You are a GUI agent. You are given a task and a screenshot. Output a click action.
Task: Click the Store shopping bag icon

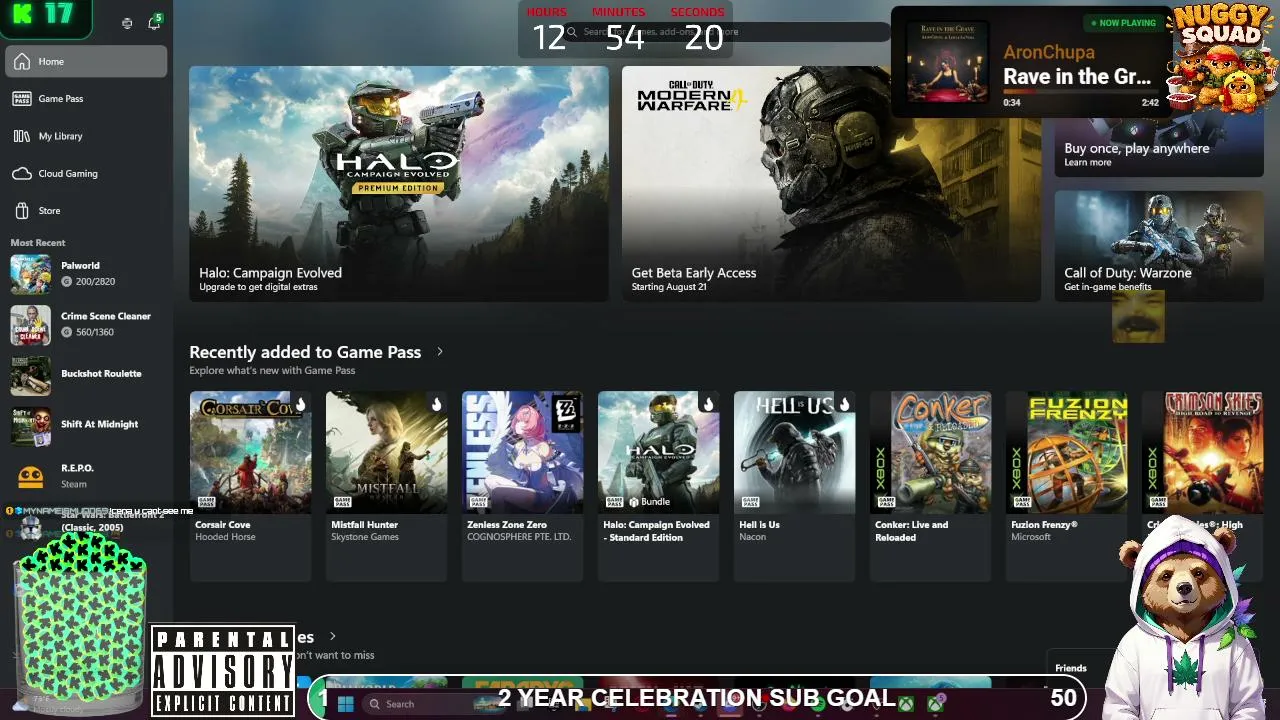coord(22,211)
